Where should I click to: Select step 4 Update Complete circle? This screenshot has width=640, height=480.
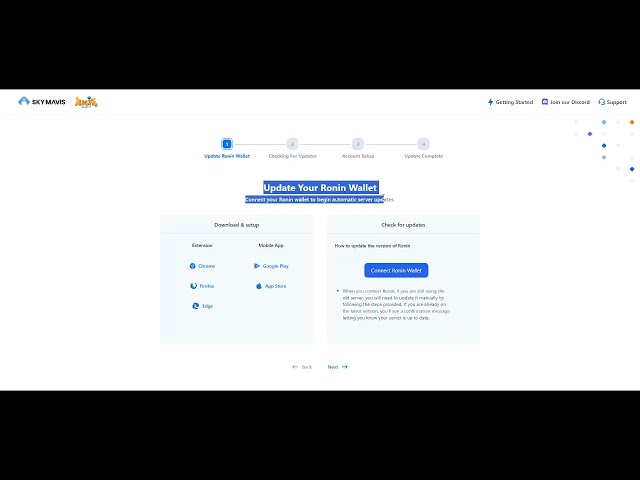click(x=424, y=144)
